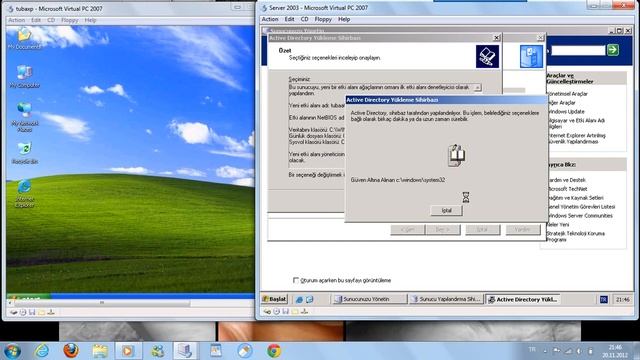Open Bilgisayar ve Etki Alanı Adı link
640x360 pixels.
click(576, 123)
